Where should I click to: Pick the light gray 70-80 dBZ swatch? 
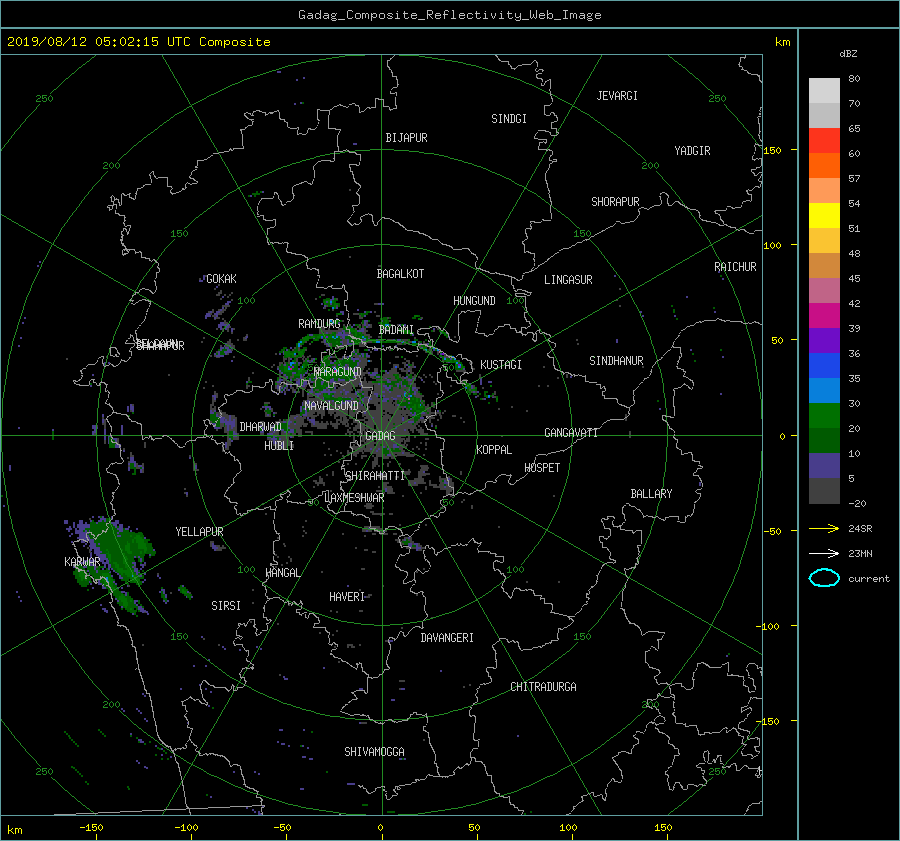pyautogui.click(x=824, y=90)
